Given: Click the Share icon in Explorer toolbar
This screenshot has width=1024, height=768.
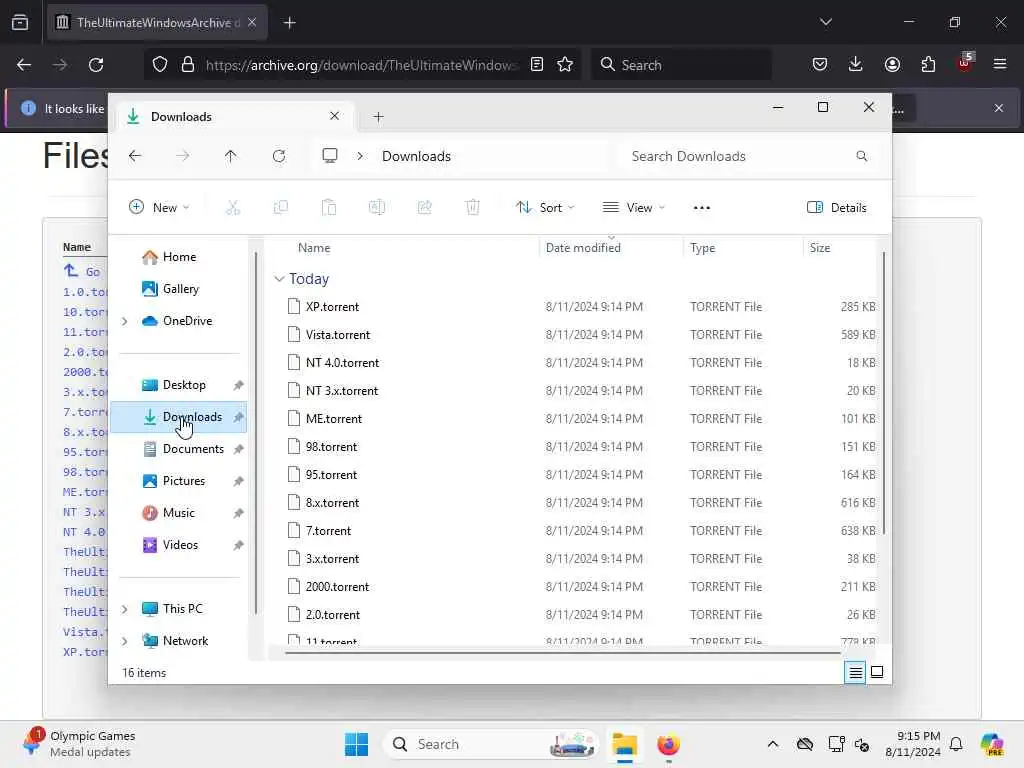Looking at the screenshot, I should [424, 208].
